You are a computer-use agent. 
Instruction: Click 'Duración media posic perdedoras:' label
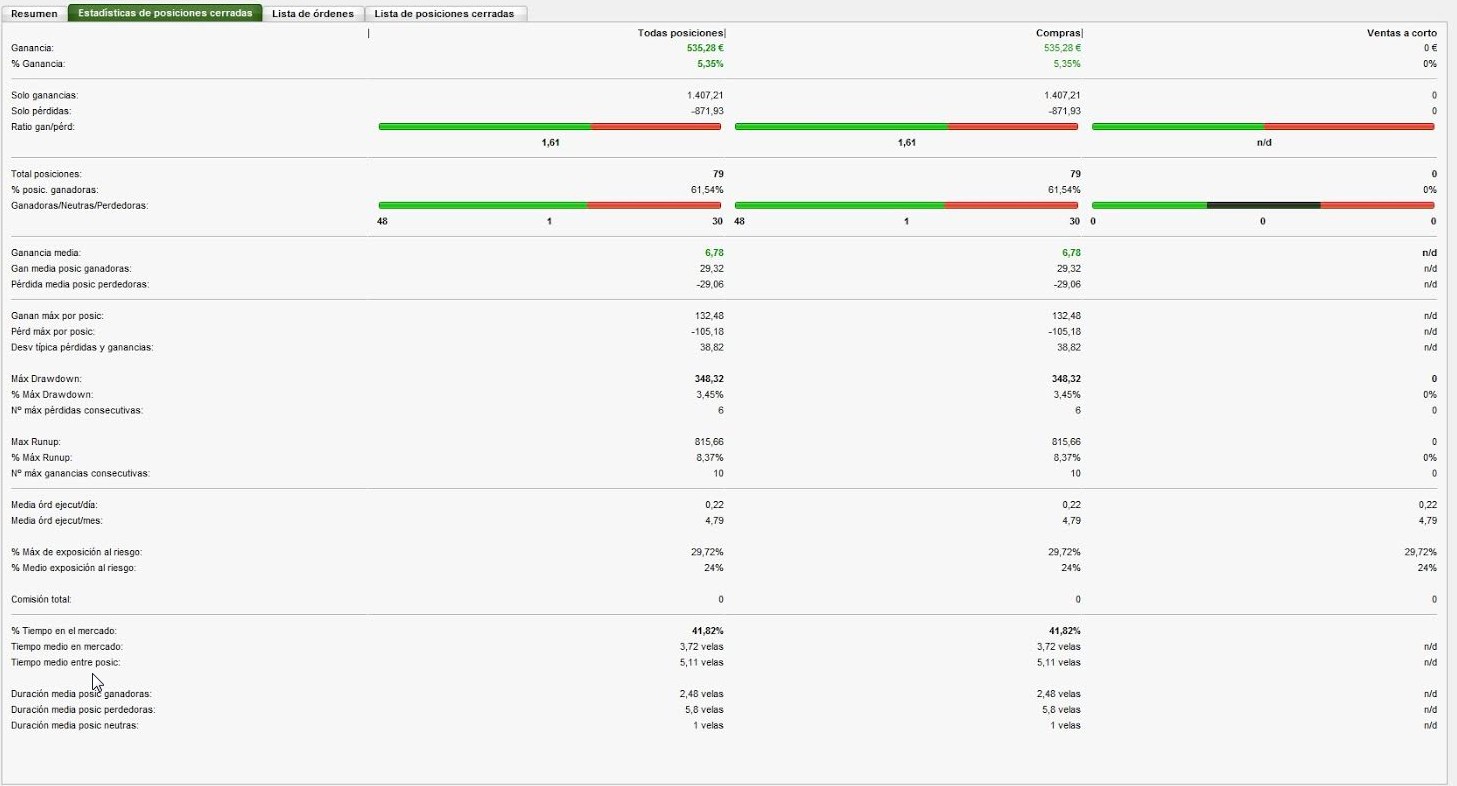click(x=83, y=710)
